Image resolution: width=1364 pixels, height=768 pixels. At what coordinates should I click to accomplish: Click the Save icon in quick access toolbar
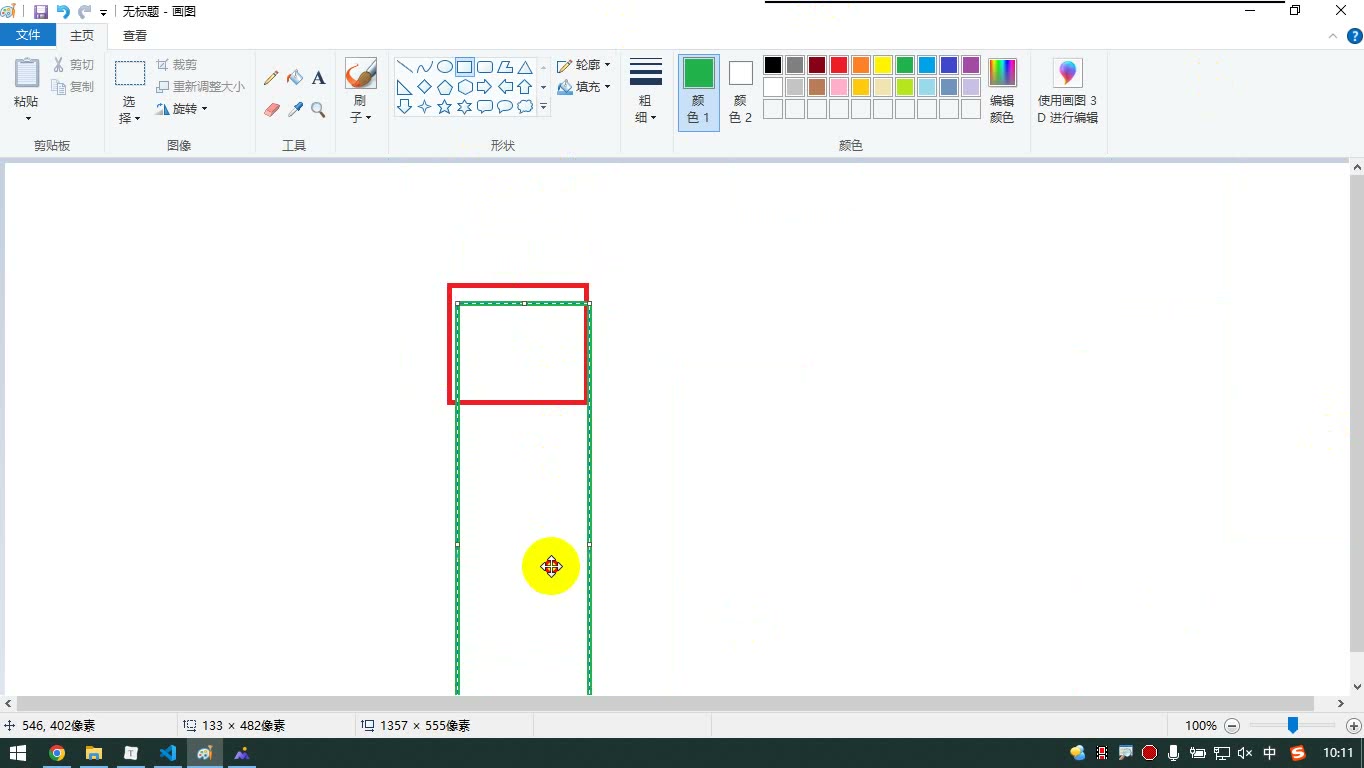pyautogui.click(x=41, y=12)
